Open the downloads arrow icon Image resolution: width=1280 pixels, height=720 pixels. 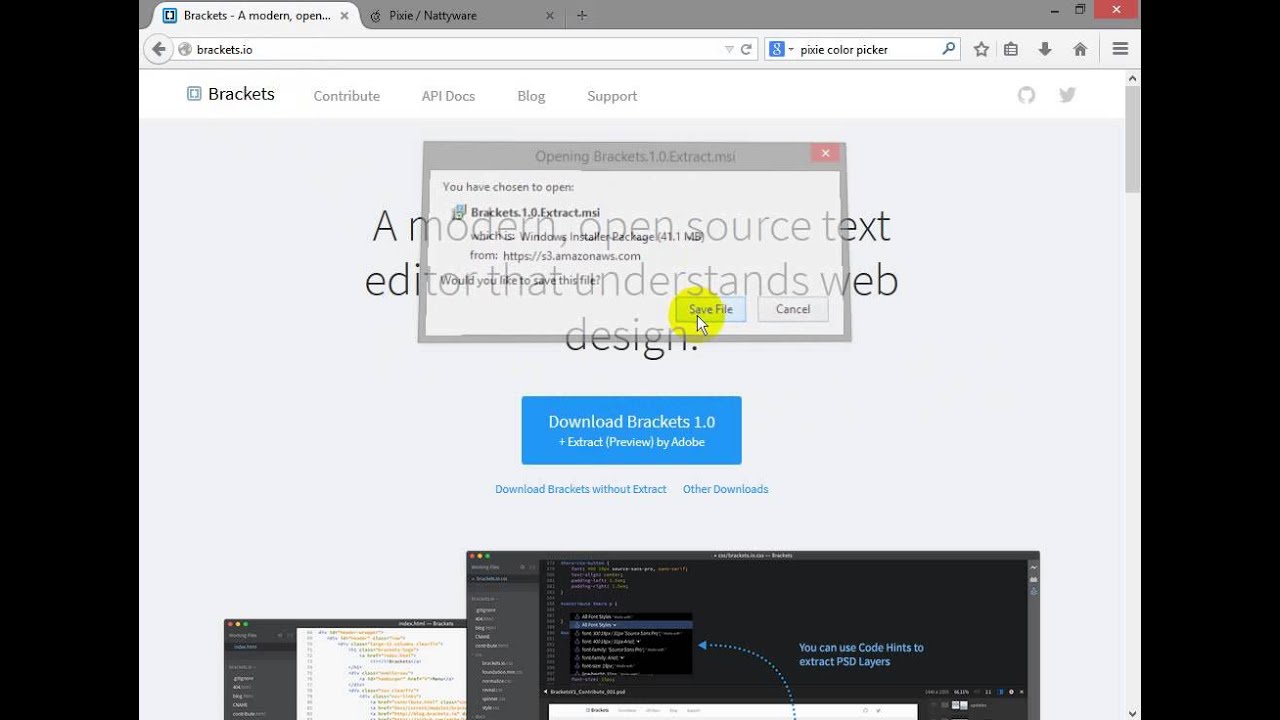coord(1045,49)
